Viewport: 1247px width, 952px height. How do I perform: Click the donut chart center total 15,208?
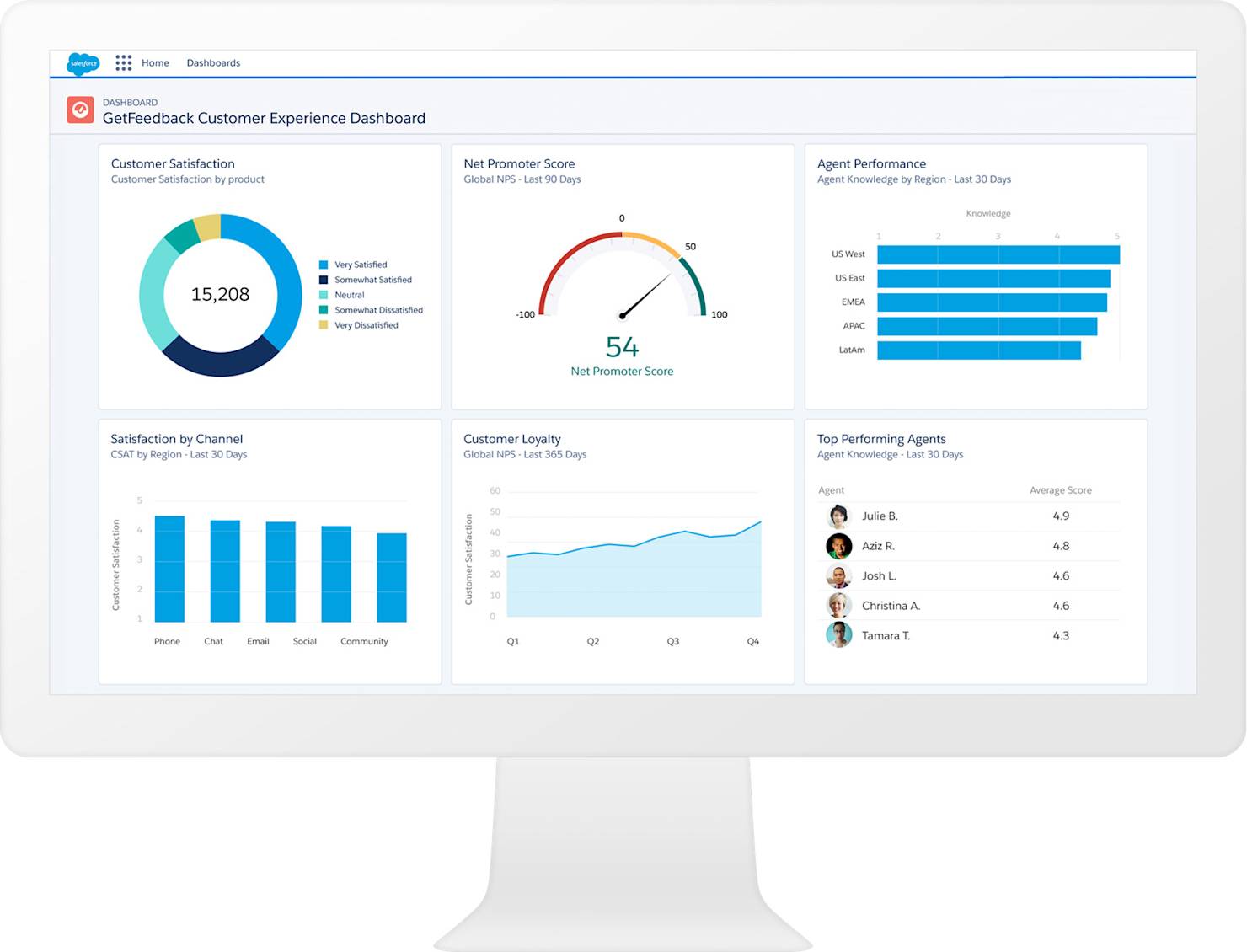(221, 294)
